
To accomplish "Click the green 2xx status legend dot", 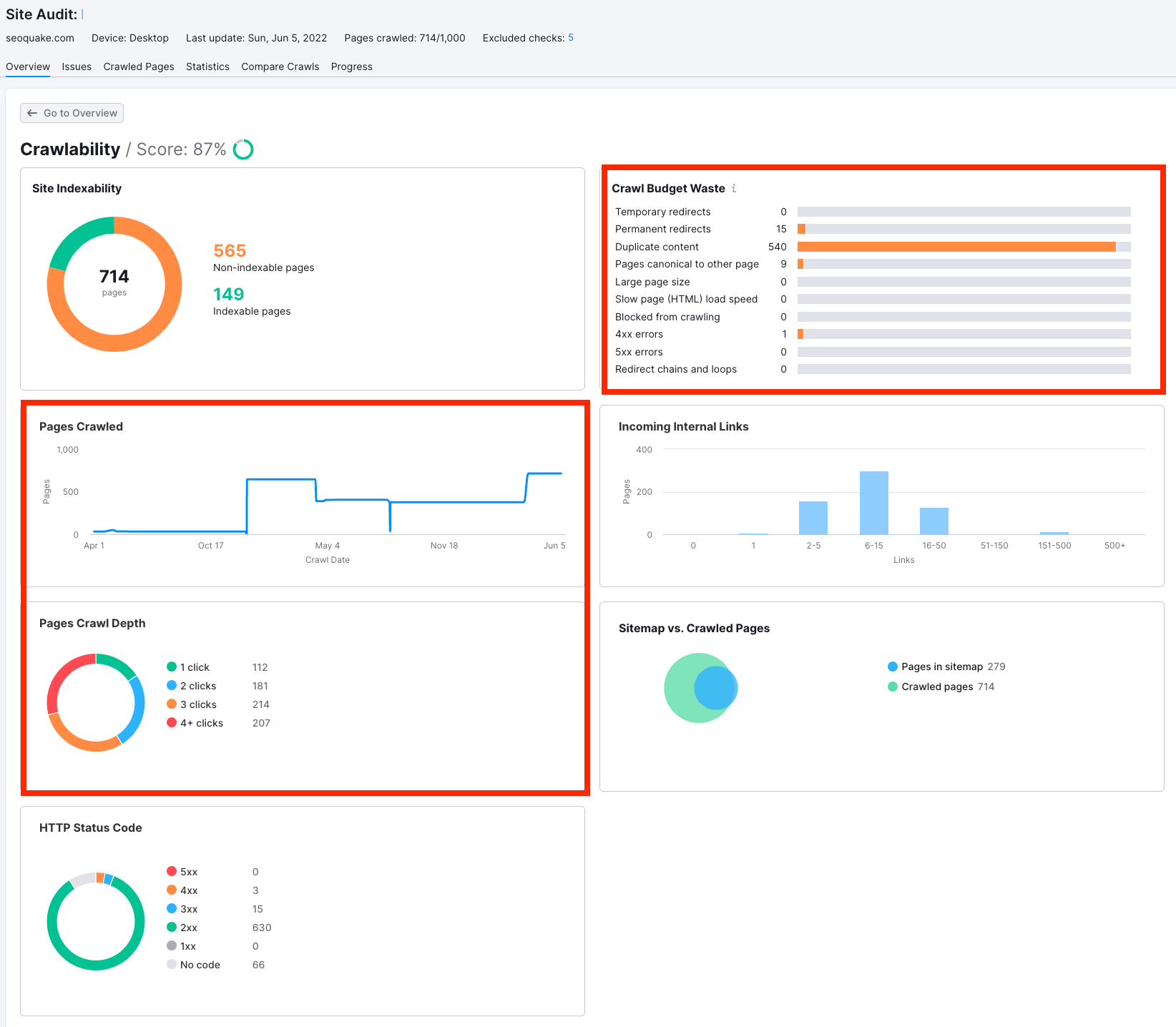I will tap(172, 927).
